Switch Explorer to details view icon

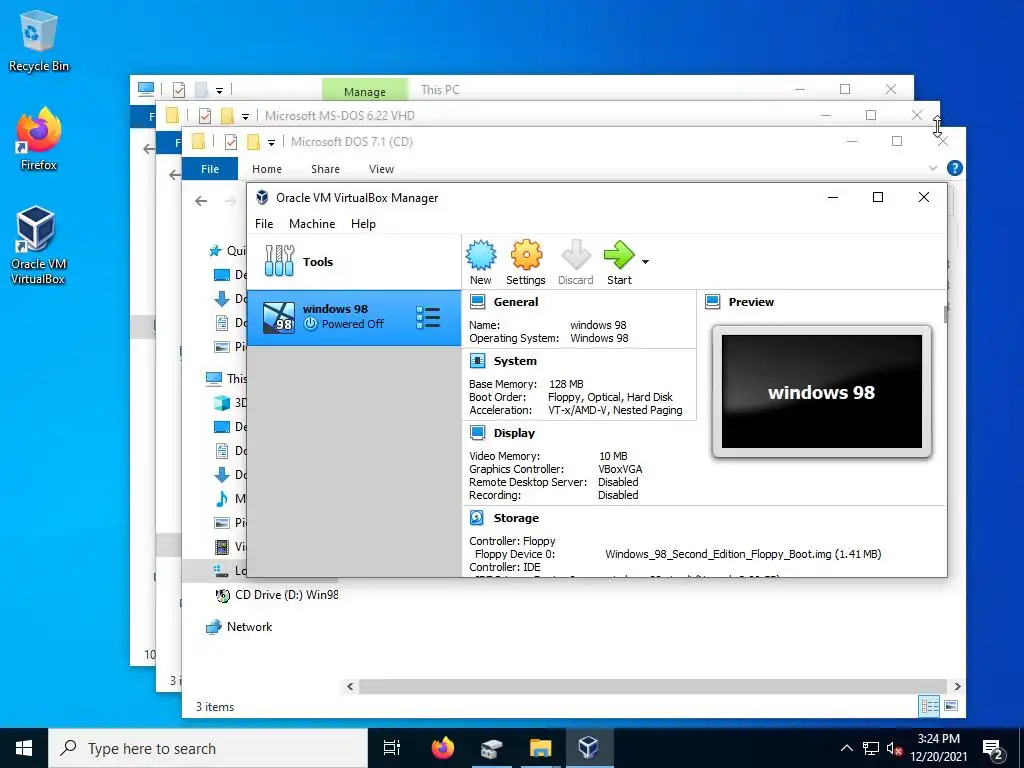click(929, 706)
